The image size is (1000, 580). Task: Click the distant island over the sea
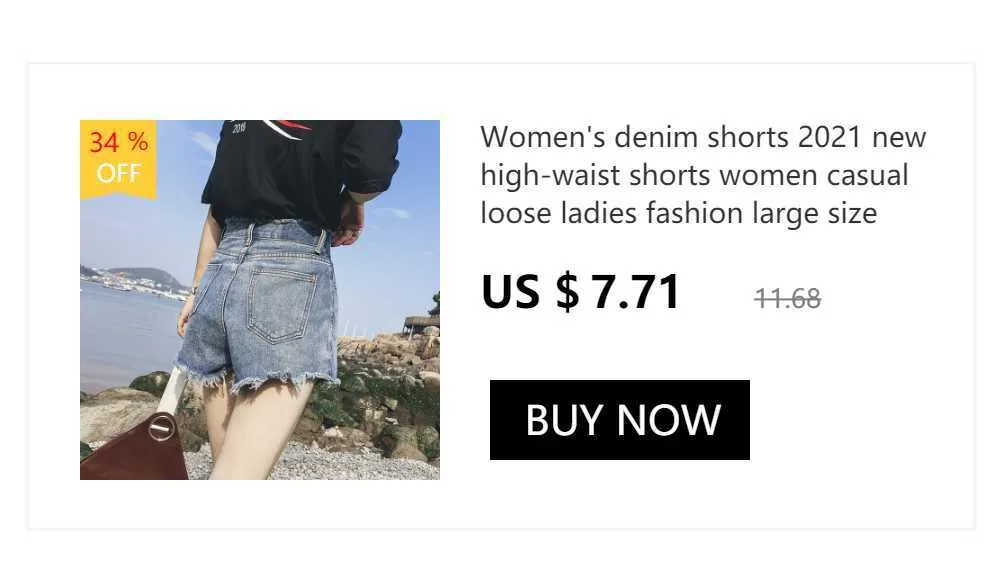click(x=134, y=278)
